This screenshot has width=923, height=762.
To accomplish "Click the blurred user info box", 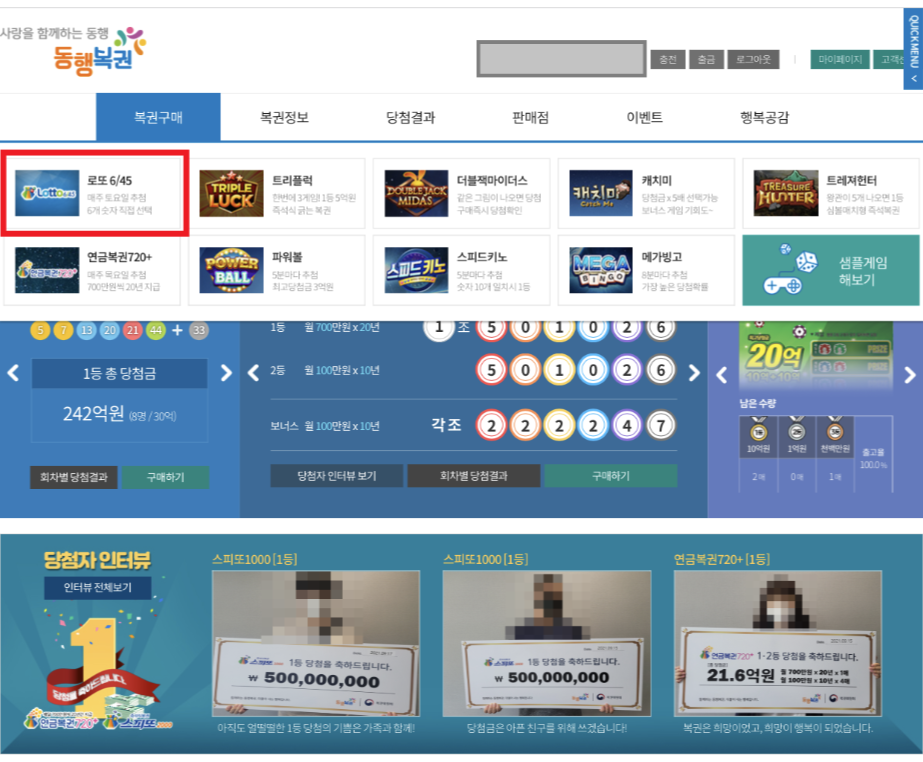I will tap(562, 58).
